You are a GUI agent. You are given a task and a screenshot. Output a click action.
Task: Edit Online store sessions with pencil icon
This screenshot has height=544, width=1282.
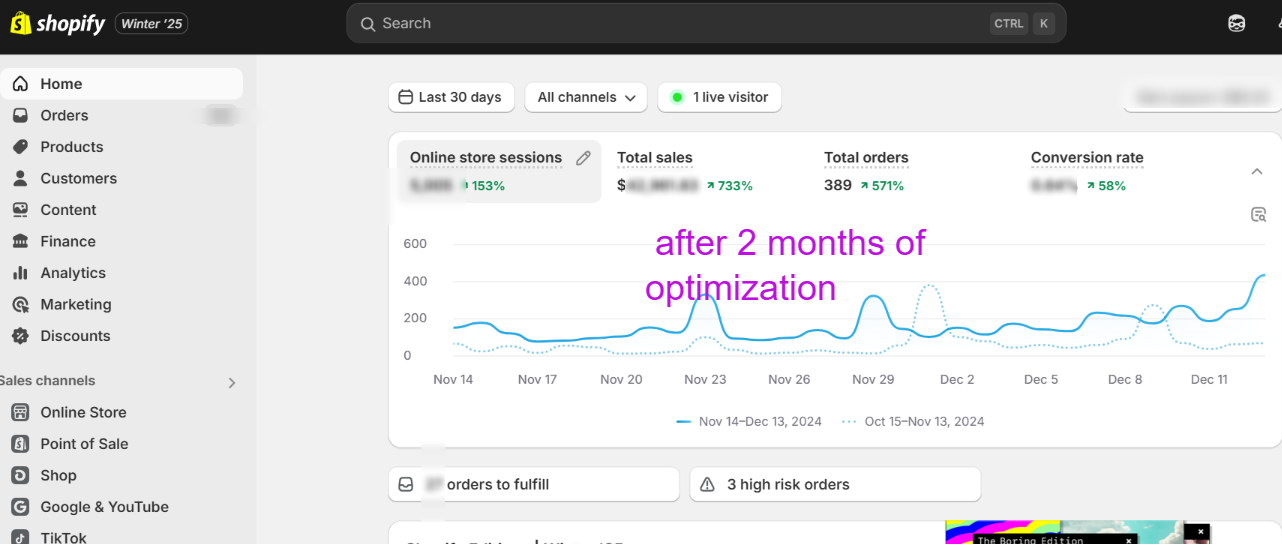pyautogui.click(x=583, y=158)
